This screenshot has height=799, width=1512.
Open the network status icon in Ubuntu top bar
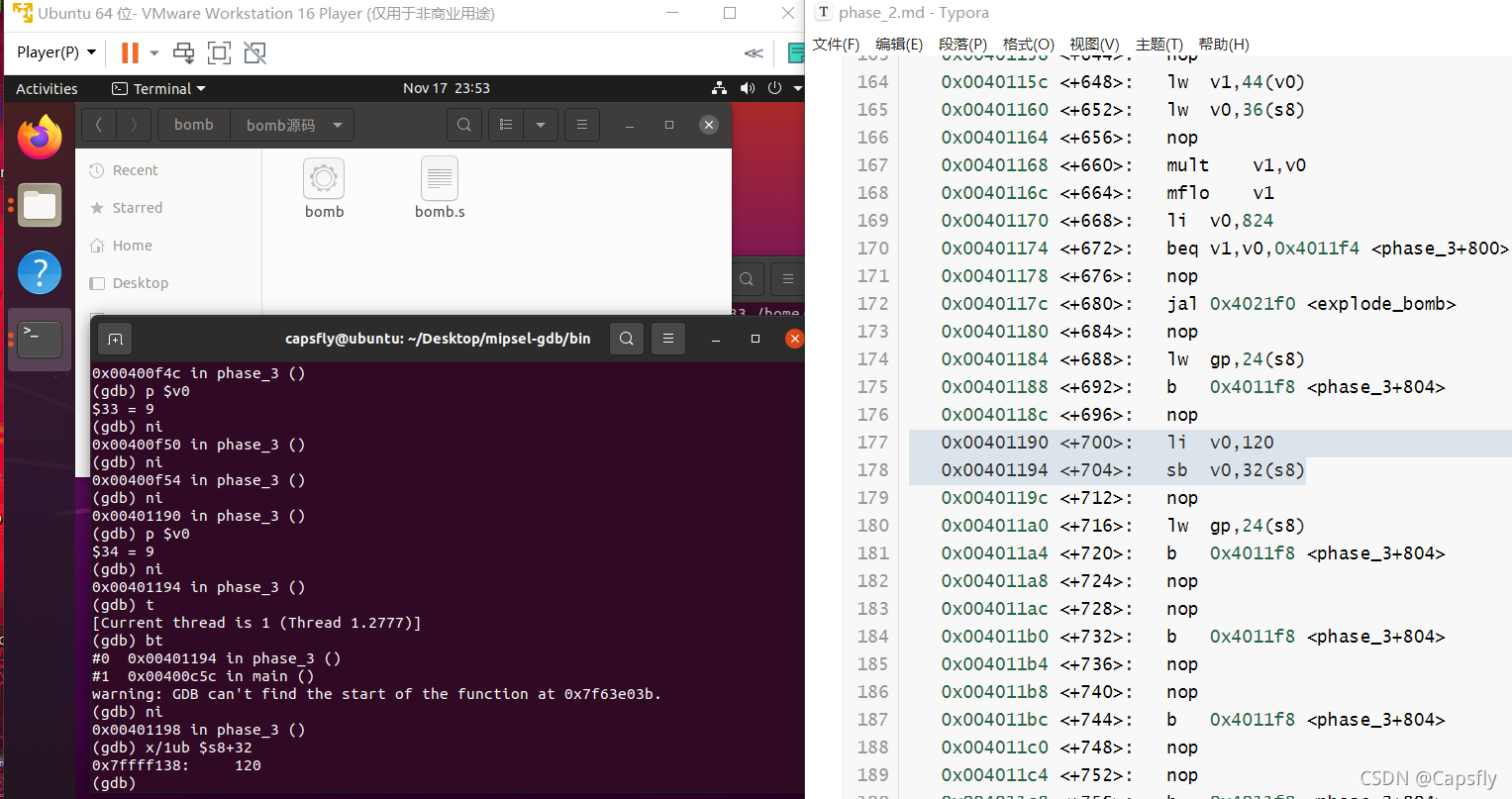[719, 88]
